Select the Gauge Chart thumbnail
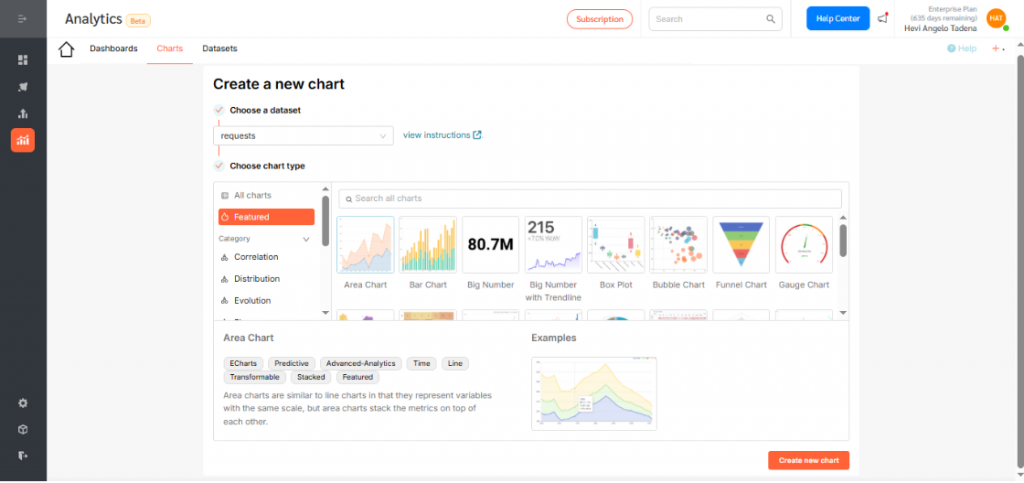The width and height of the screenshot is (1024, 483). [804, 245]
